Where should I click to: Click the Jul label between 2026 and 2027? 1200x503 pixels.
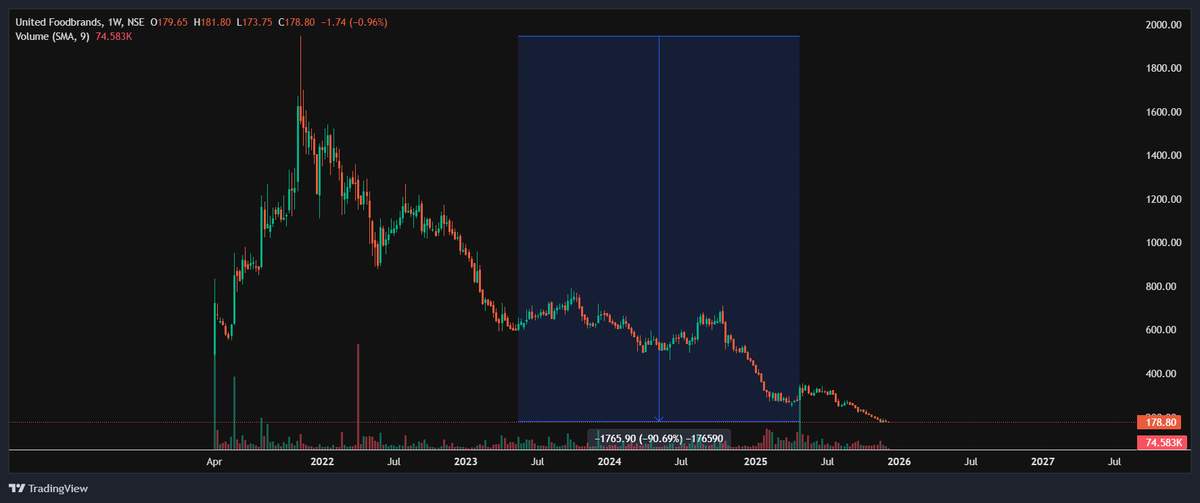(x=970, y=462)
